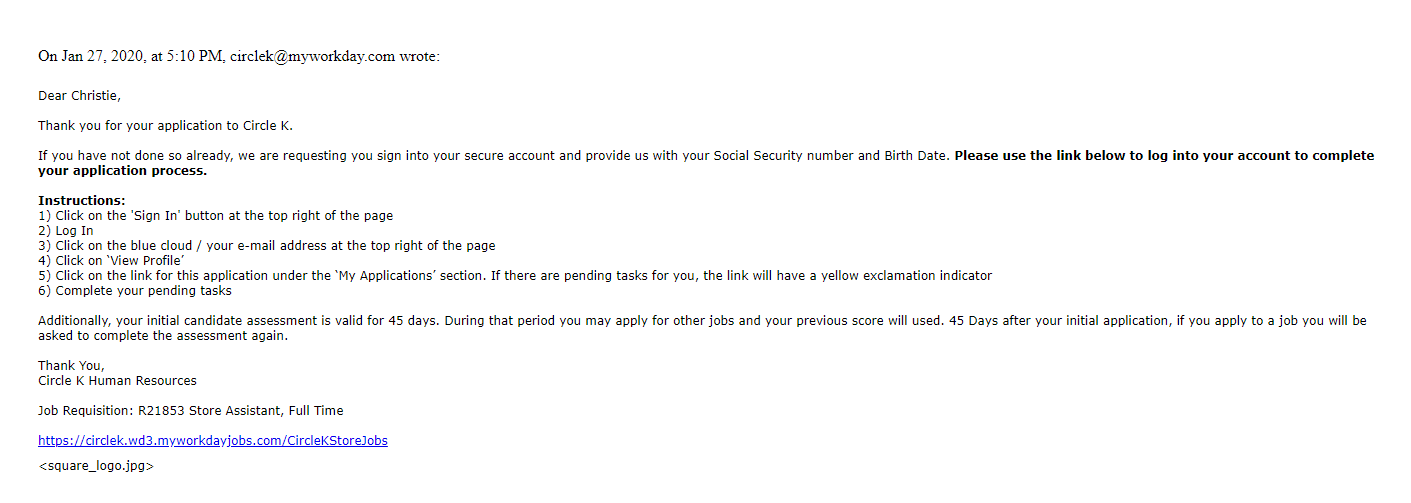Viewport: 1411px width, 503px height.
Task: Select the 'Dear Christie,' greeting line
Action: (79, 96)
